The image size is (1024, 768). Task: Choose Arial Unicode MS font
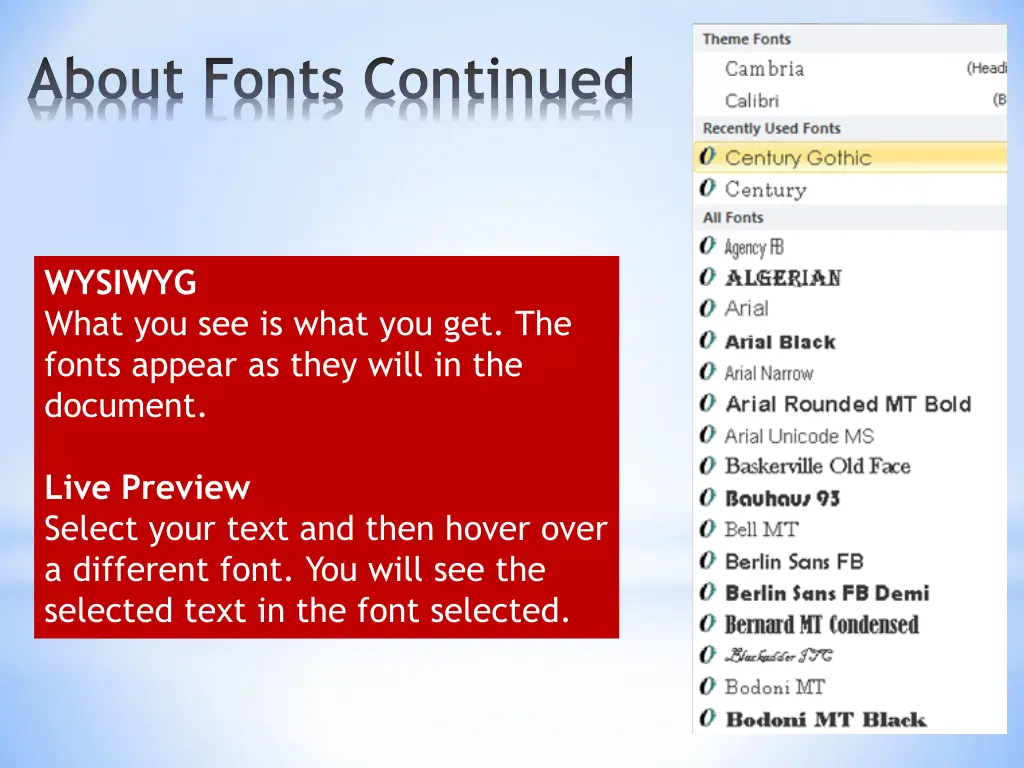tap(799, 436)
